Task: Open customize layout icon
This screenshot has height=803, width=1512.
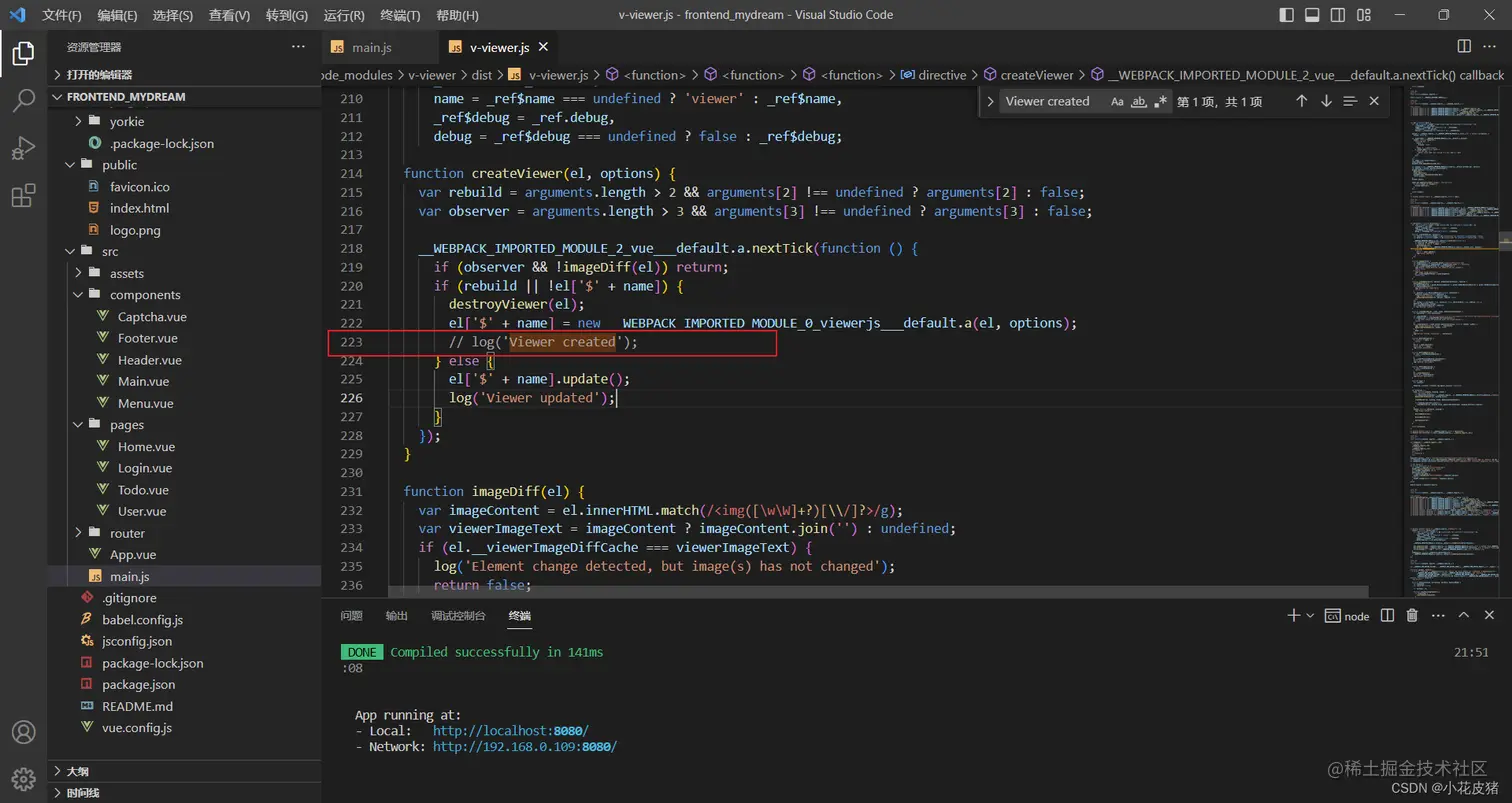Action: pyautogui.click(x=1364, y=15)
